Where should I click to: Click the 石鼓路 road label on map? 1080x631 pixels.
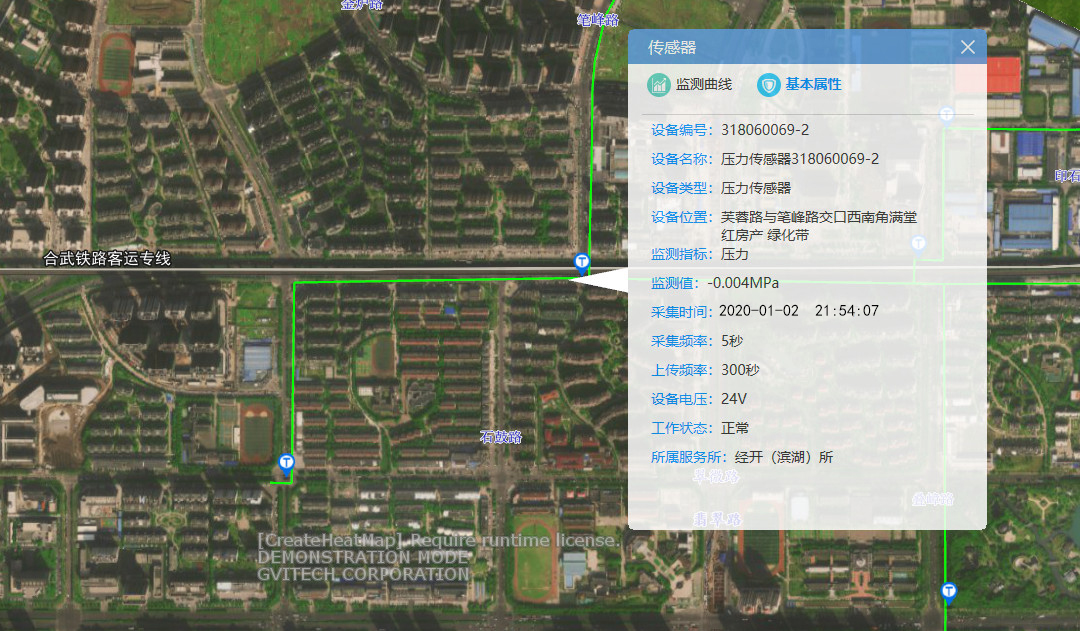501,437
